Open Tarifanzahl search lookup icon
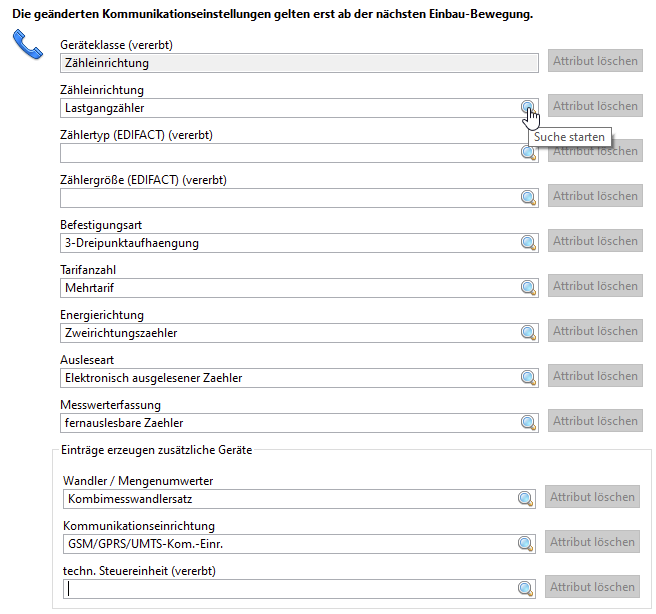The height and width of the screenshot is (614, 656). [528, 287]
